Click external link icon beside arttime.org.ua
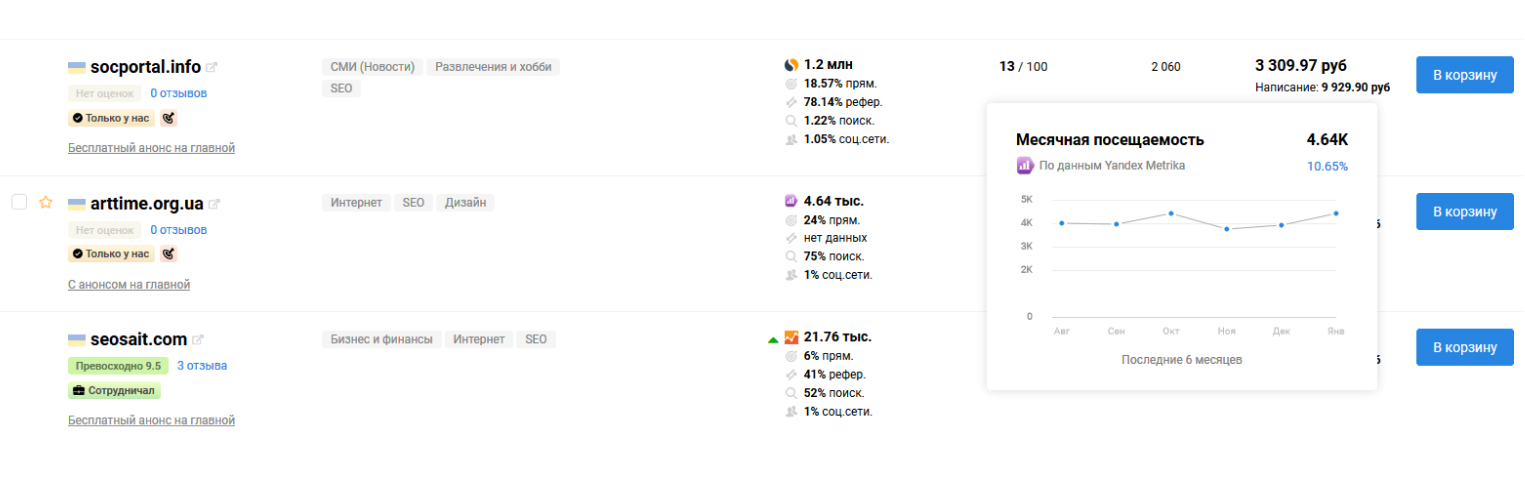This screenshot has height=497, width=1525. (x=214, y=204)
